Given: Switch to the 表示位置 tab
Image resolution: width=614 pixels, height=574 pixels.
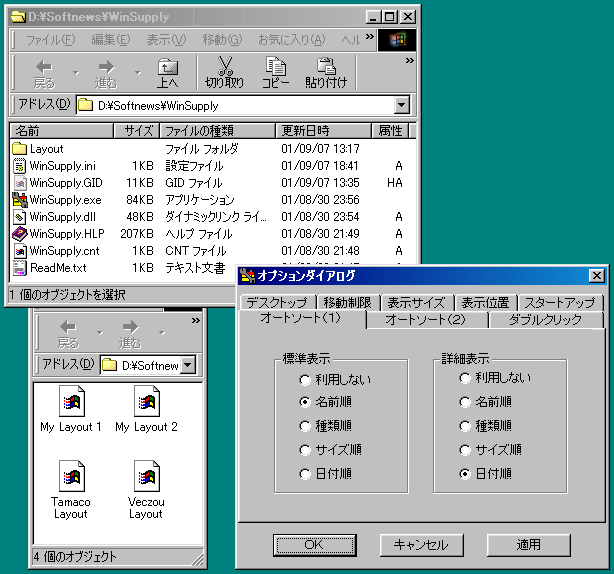Looking at the screenshot, I should click(486, 302).
